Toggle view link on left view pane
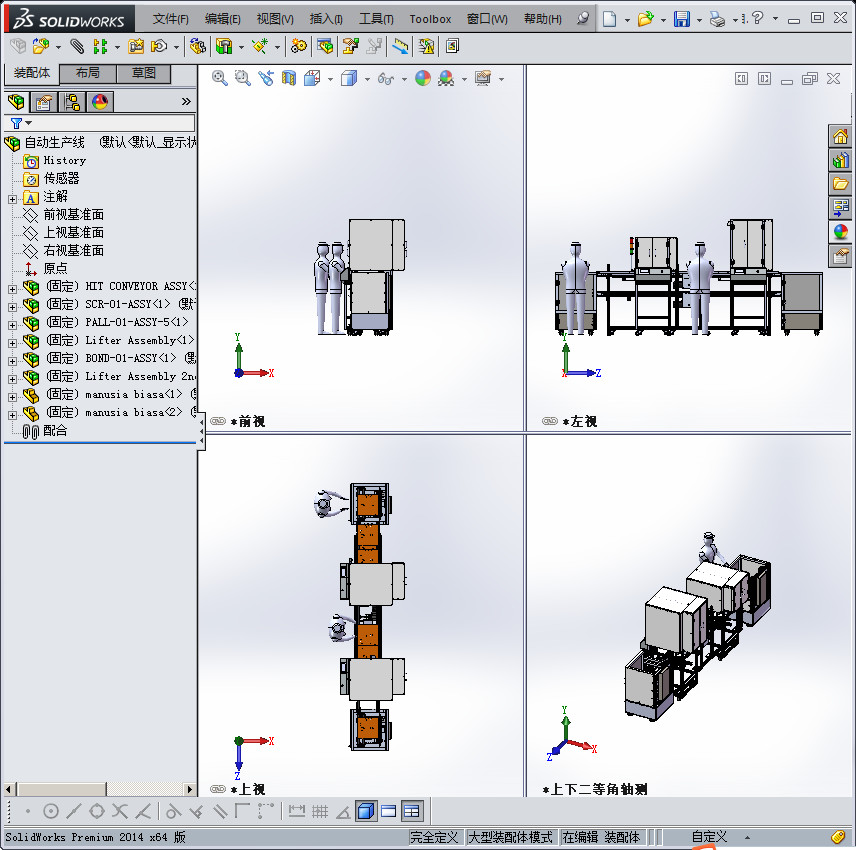Screen dimensions: 856x850 550,421
